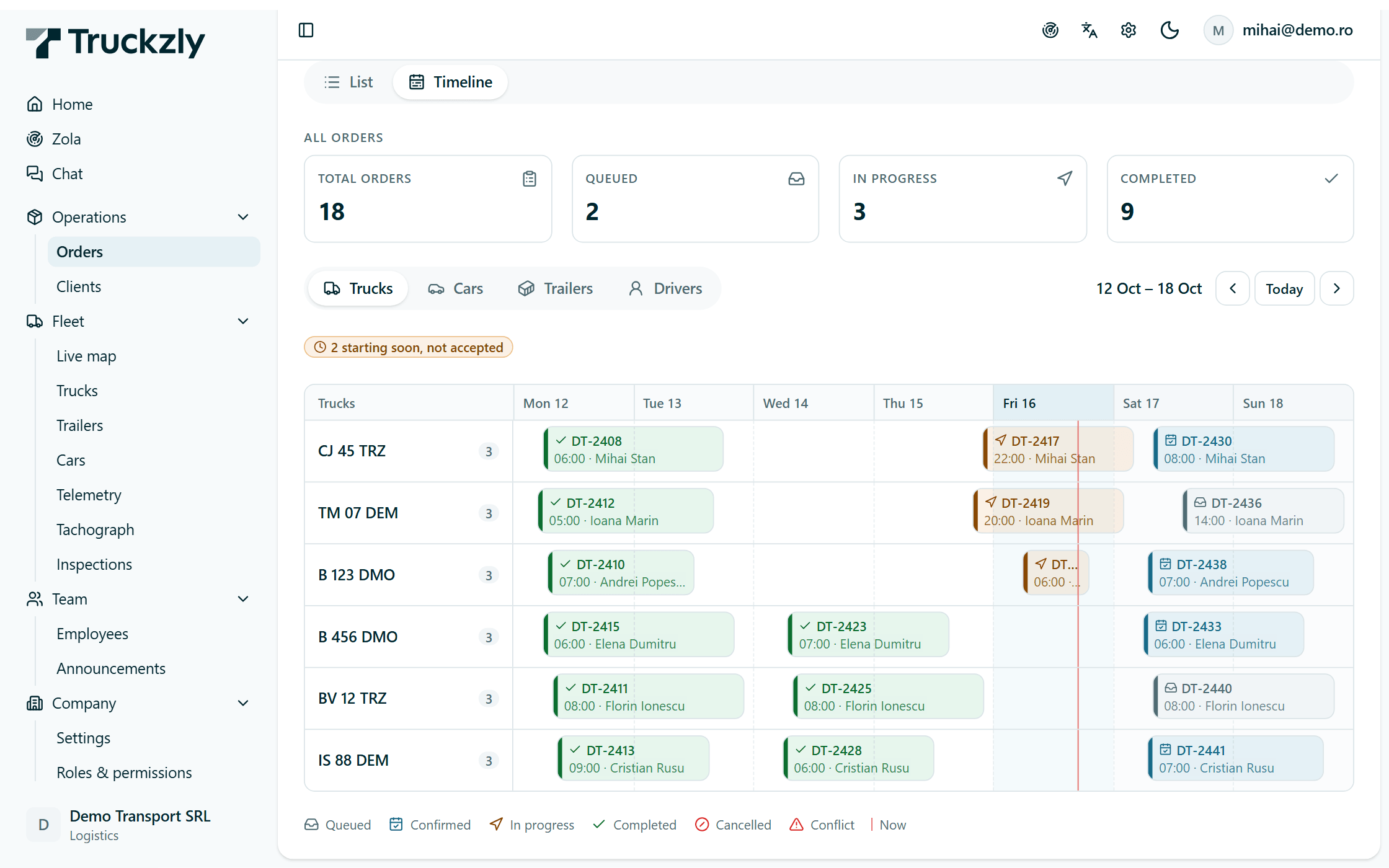Open Clients under Operations
Image resolution: width=1389 pixels, height=868 pixels.
154,286
